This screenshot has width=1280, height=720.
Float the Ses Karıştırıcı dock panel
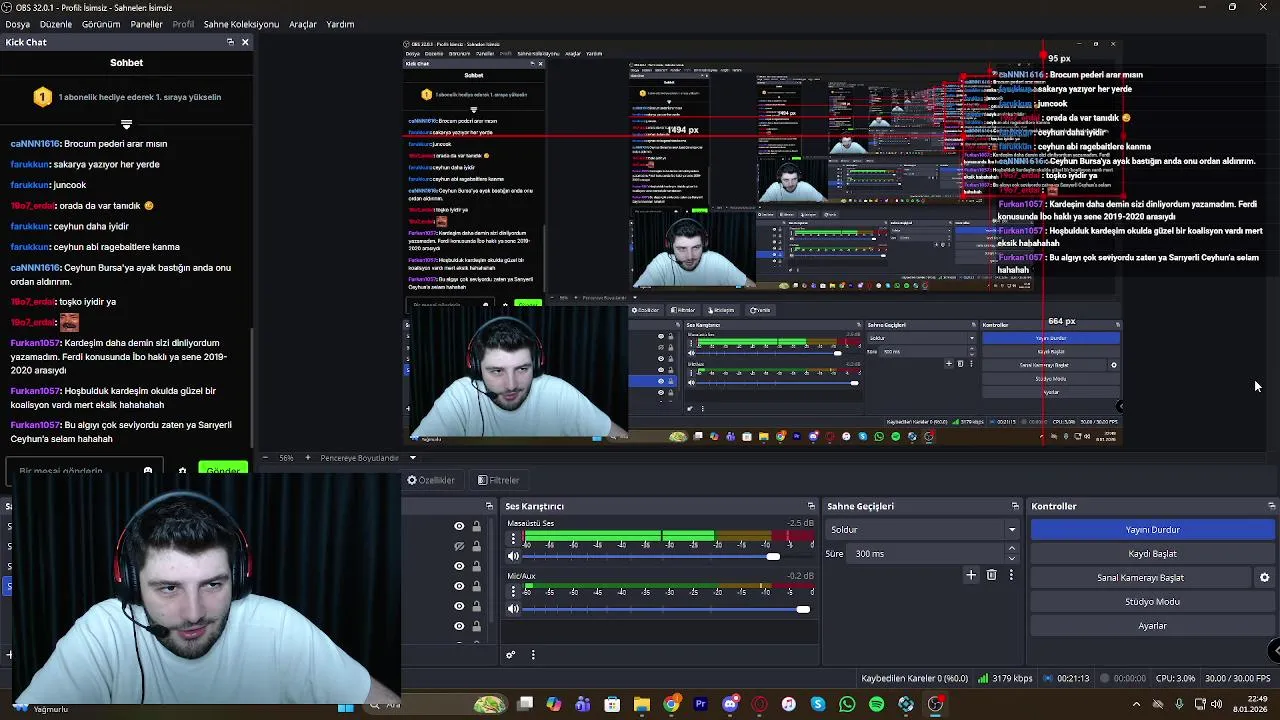point(811,506)
